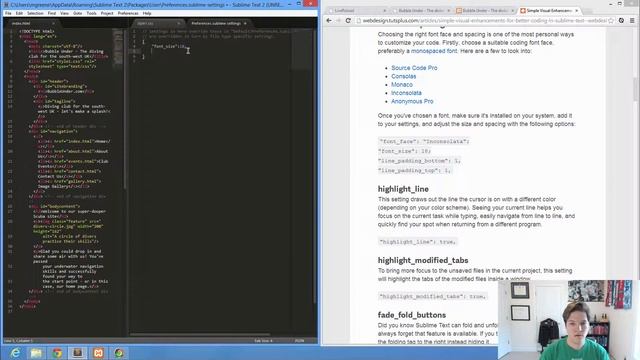Close the Preferences.sublime-settings tab
Viewport: 640px width, 360px height.
(245, 23)
